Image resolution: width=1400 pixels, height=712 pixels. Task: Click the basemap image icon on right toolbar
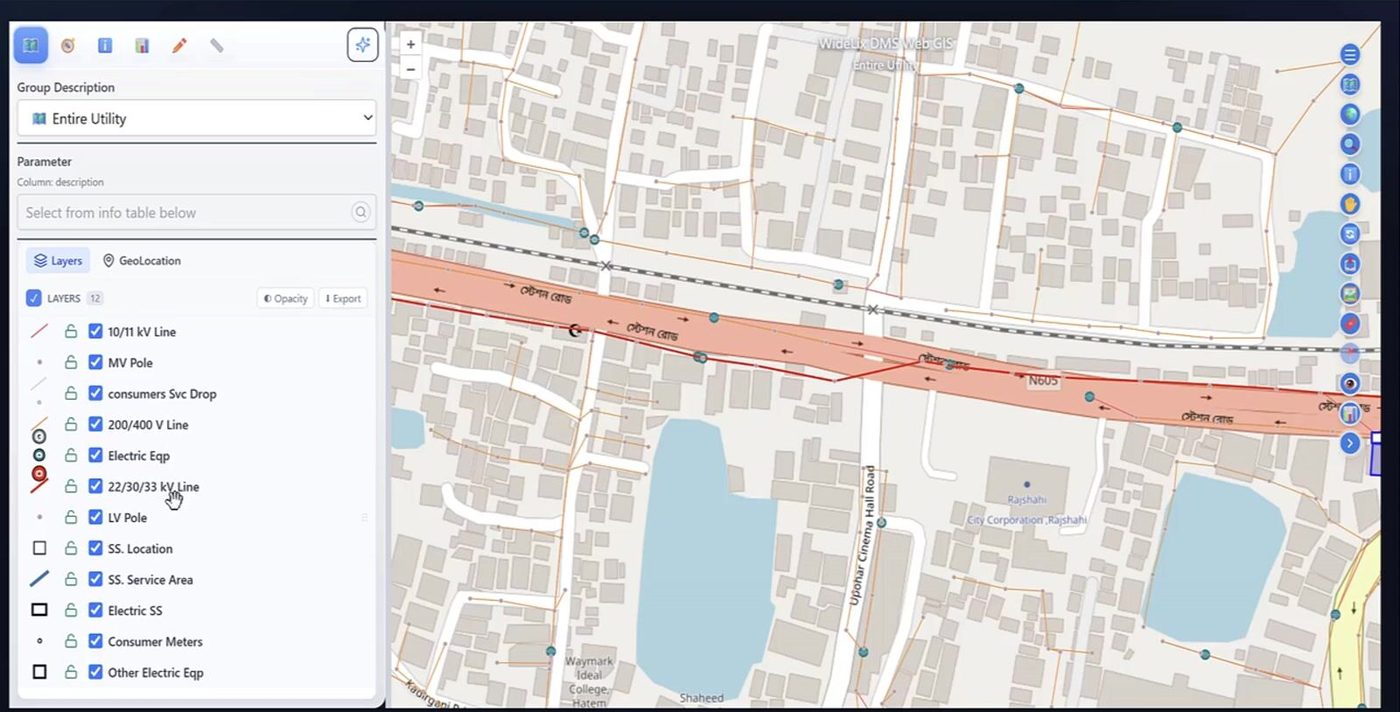[x=1350, y=294]
